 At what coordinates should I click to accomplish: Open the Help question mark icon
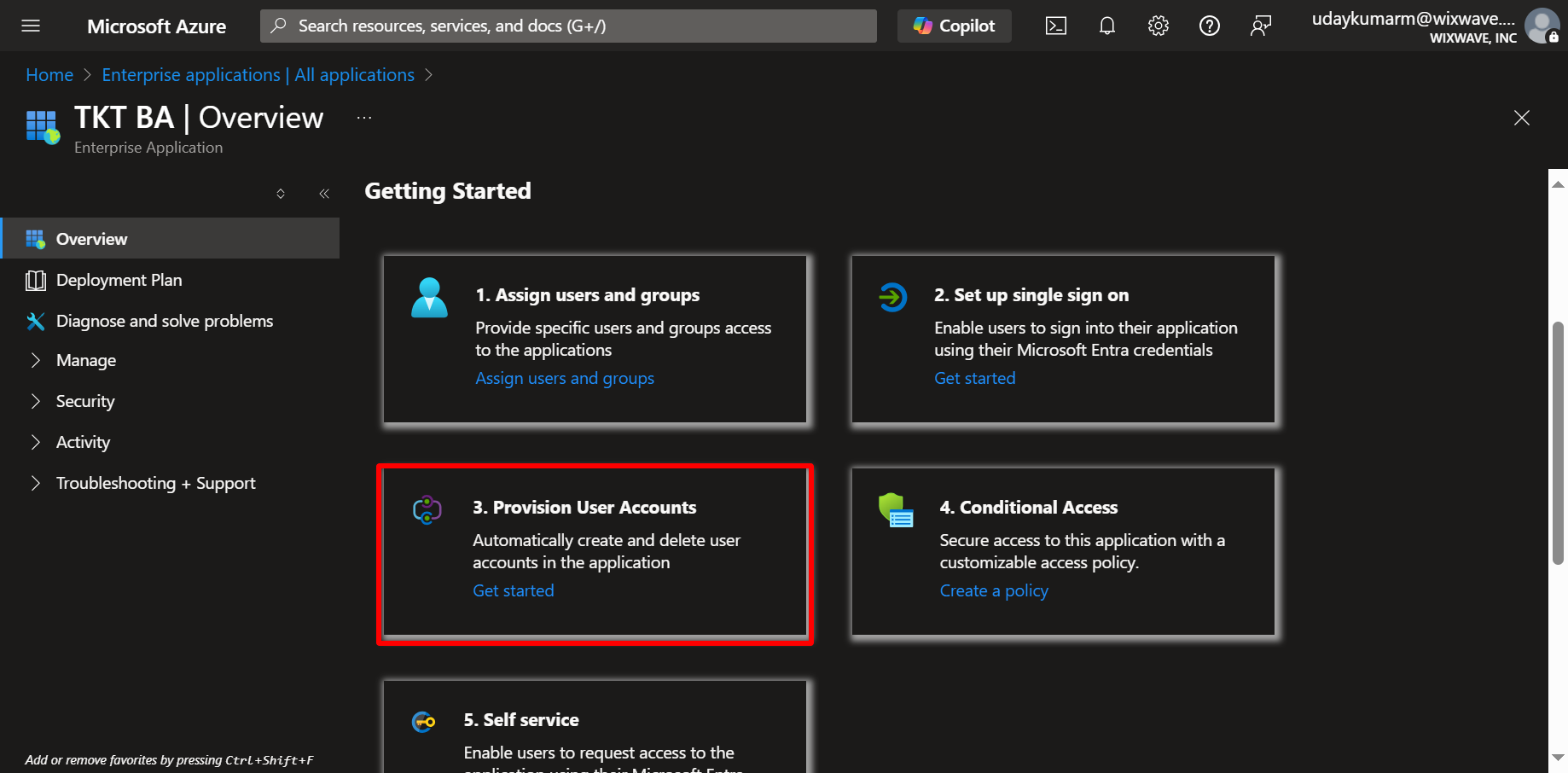pyautogui.click(x=1210, y=26)
